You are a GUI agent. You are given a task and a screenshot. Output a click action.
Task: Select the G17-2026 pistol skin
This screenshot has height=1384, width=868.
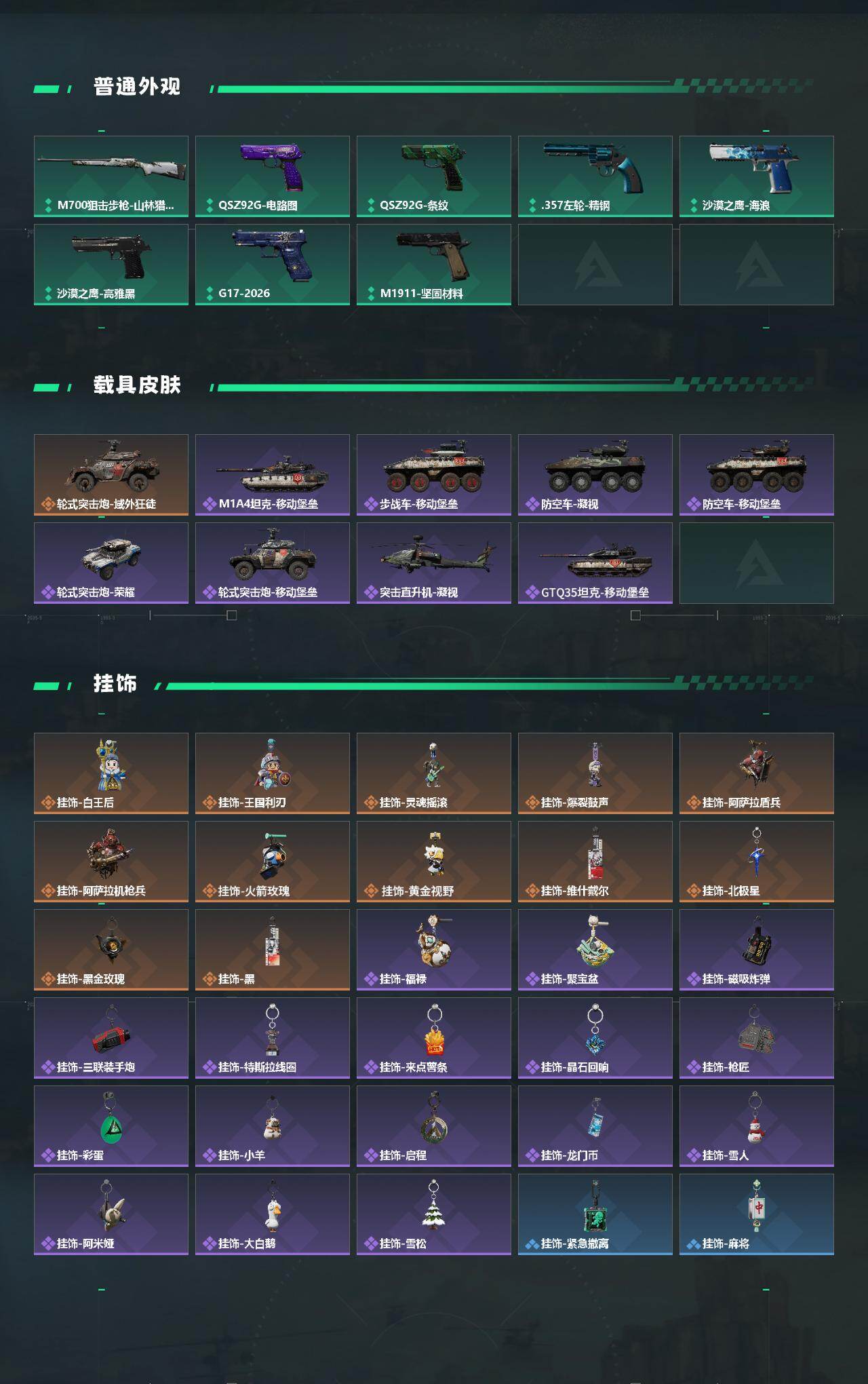tap(273, 265)
